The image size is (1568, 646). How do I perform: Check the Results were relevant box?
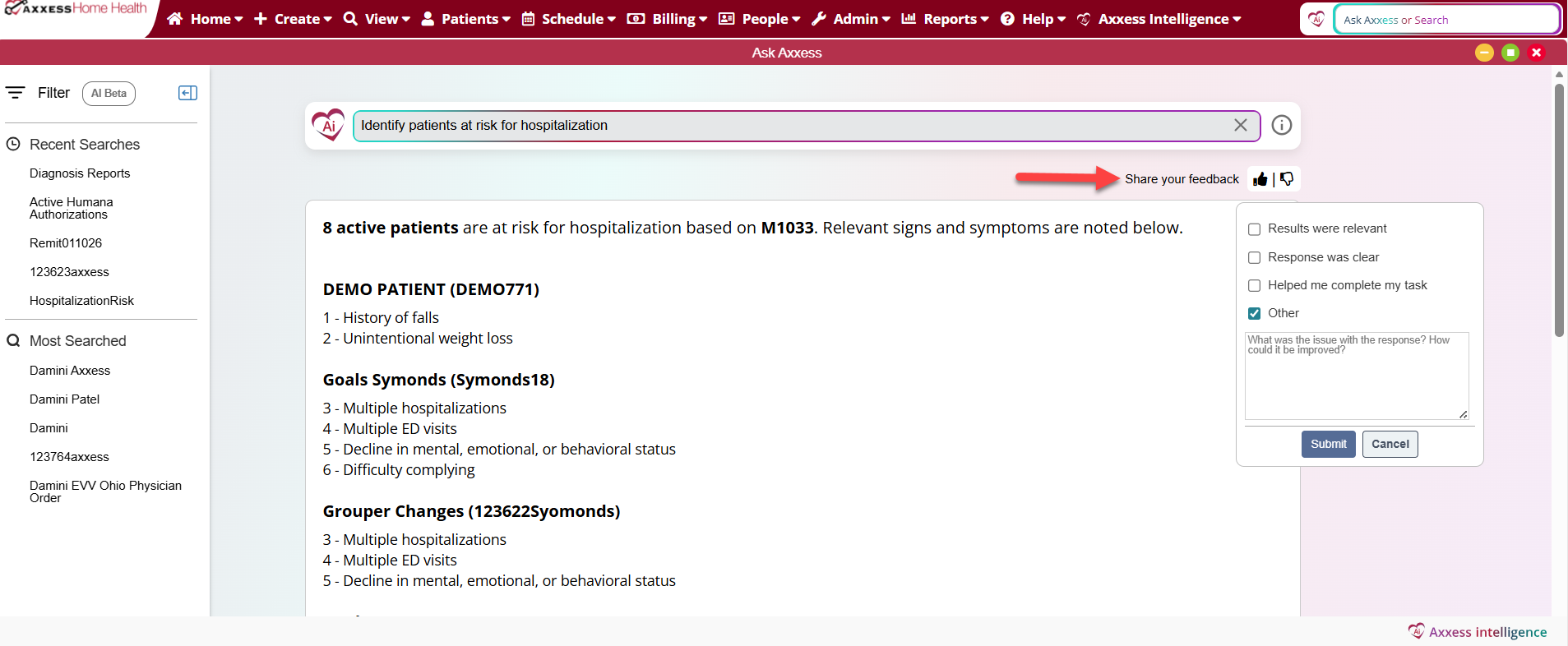pos(1254,229)
